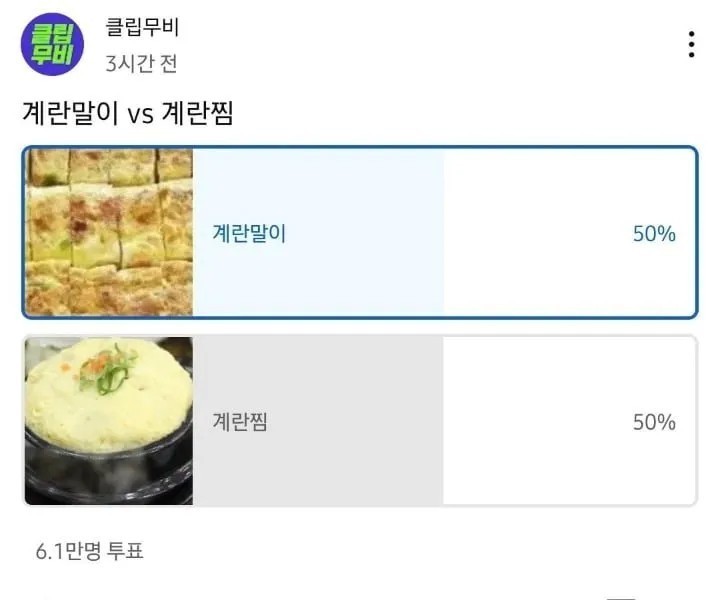Click the word 계란말이 in the post heading
Image resolution: width=720 pixels, height=600 pixels.
tap(70, 114)
